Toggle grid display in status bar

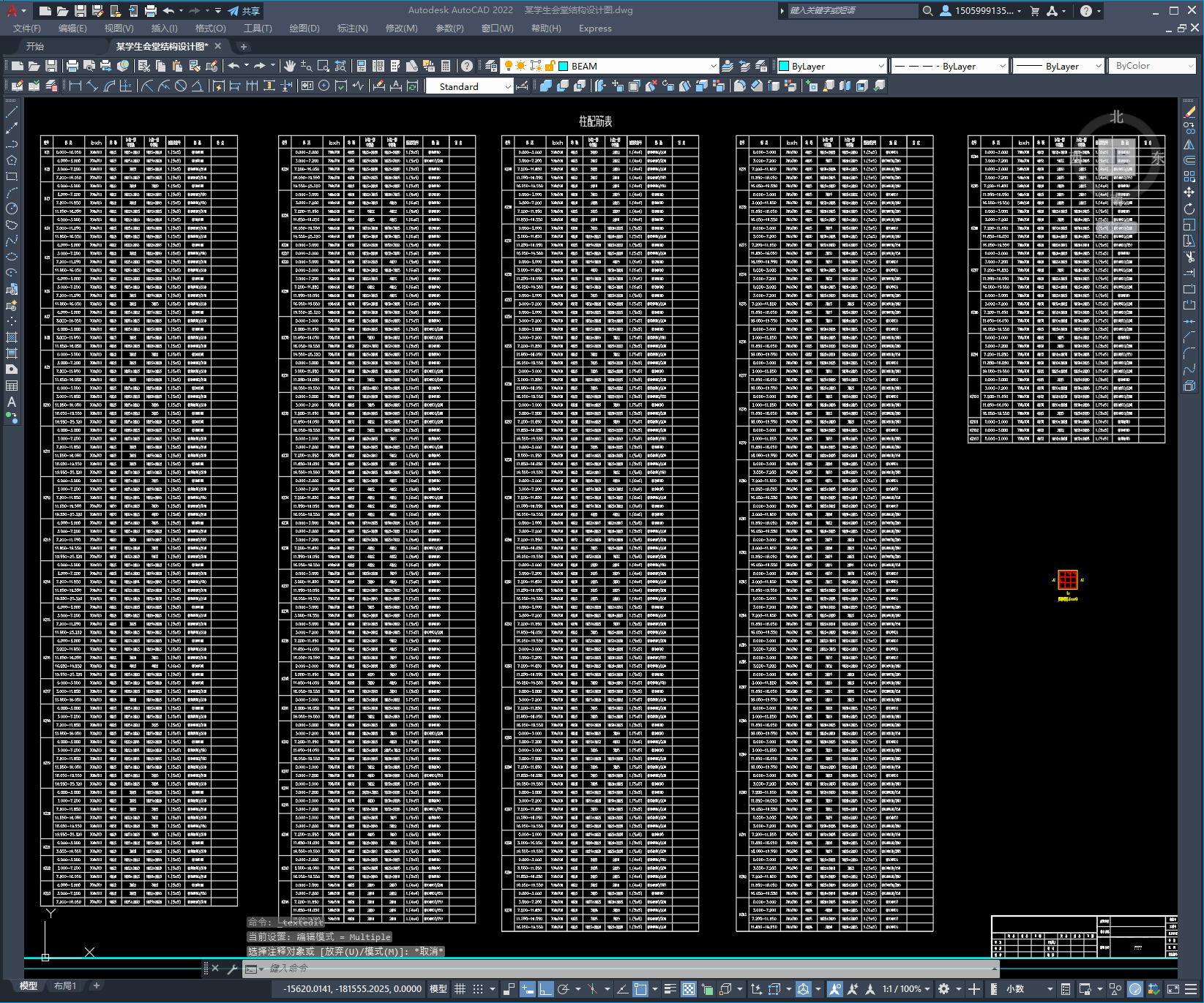[x=460, y=989]
